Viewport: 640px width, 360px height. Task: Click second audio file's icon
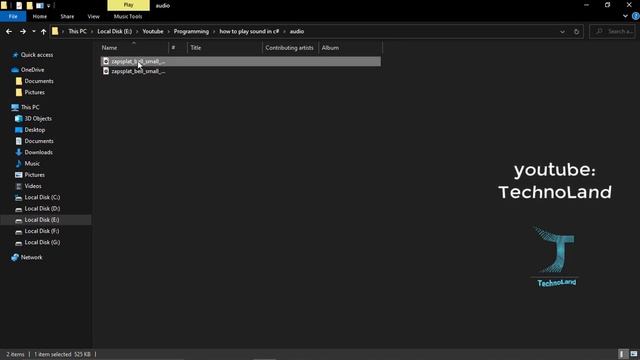click(x=106, y=71)
